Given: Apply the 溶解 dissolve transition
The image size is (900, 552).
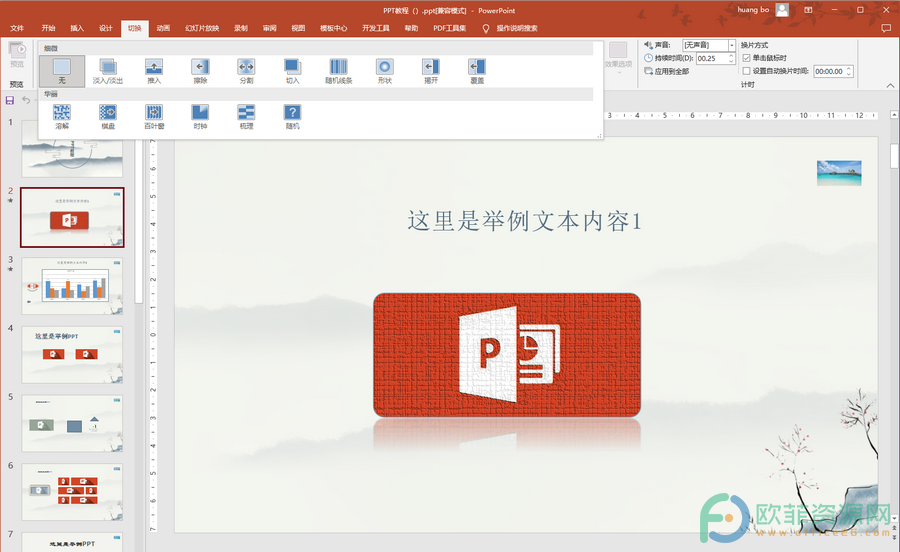Looking at the screenshot, I should coord(62,117).
